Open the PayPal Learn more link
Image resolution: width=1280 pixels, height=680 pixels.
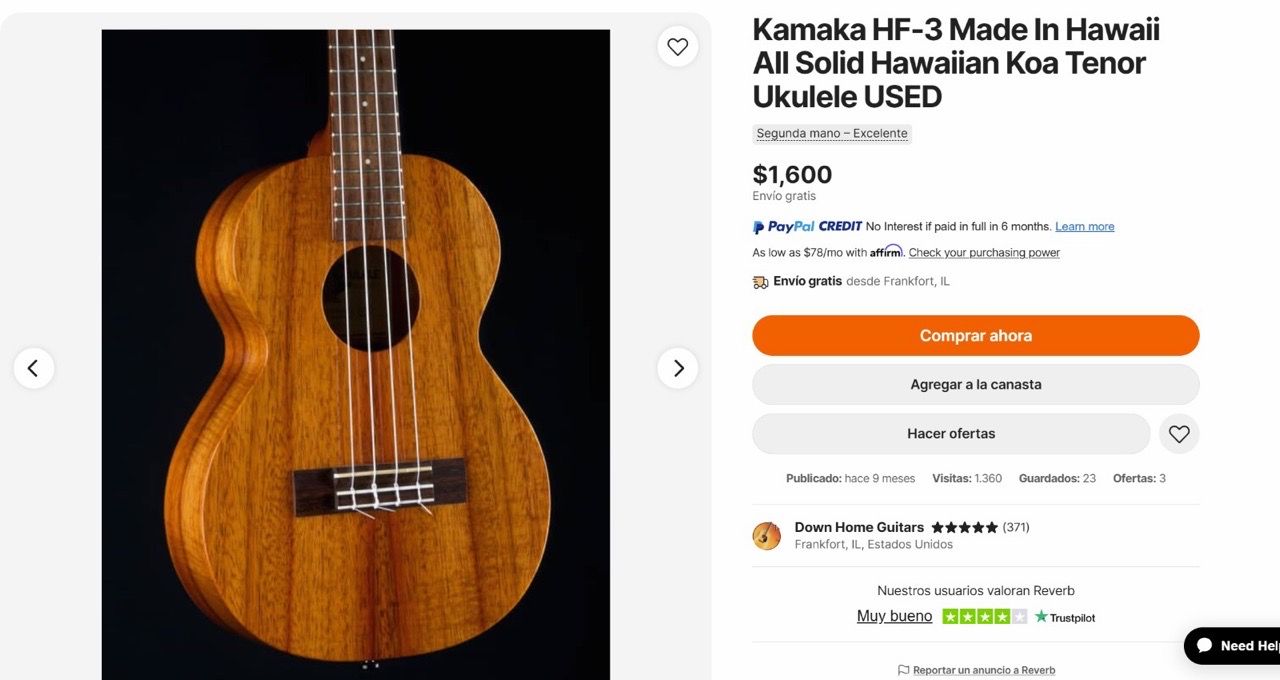tap(1085, 227)
